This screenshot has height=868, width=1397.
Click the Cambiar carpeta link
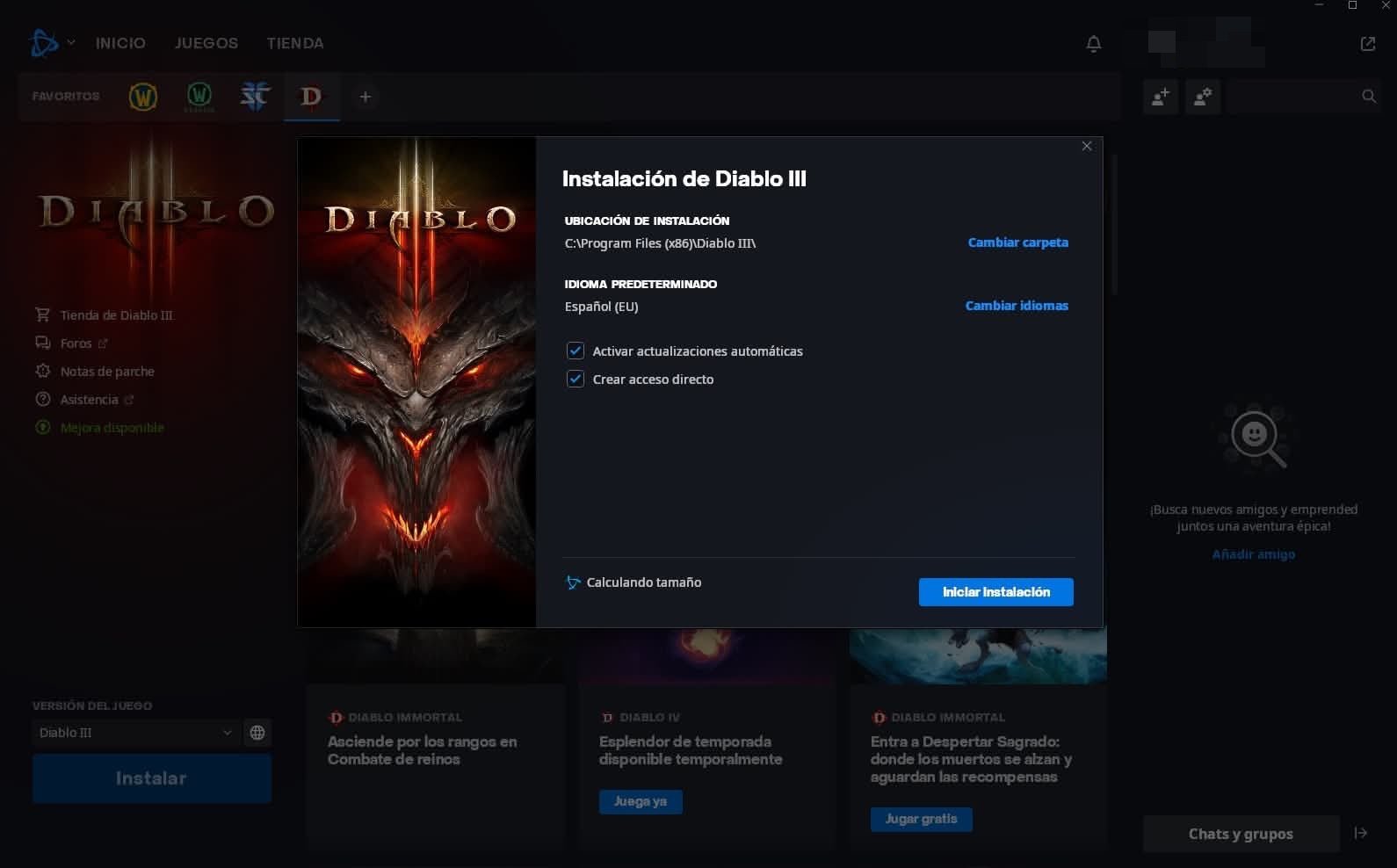coord(1017,242)
